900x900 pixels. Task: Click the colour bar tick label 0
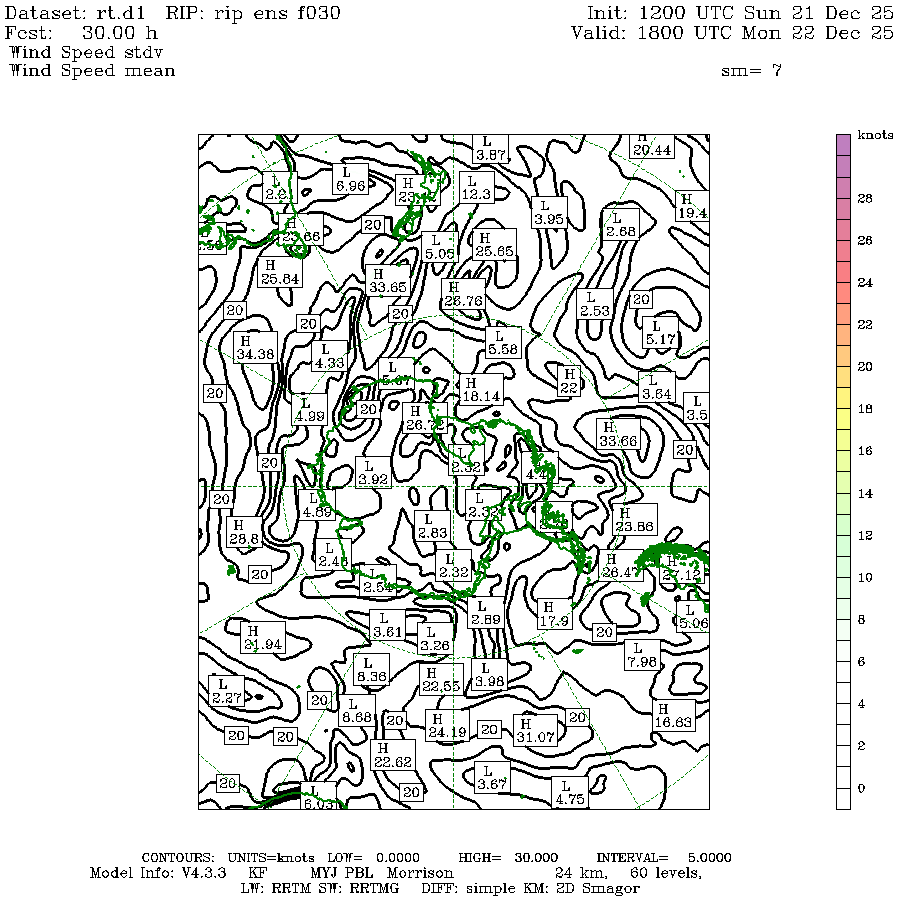point(862,788)
